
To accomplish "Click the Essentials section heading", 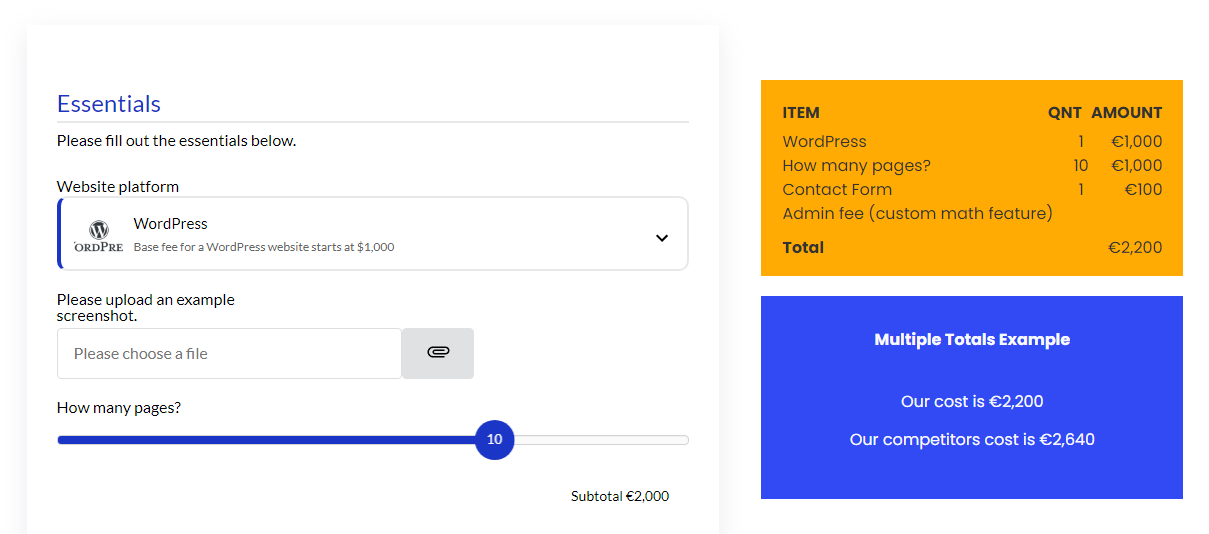I will pos(109,104).
